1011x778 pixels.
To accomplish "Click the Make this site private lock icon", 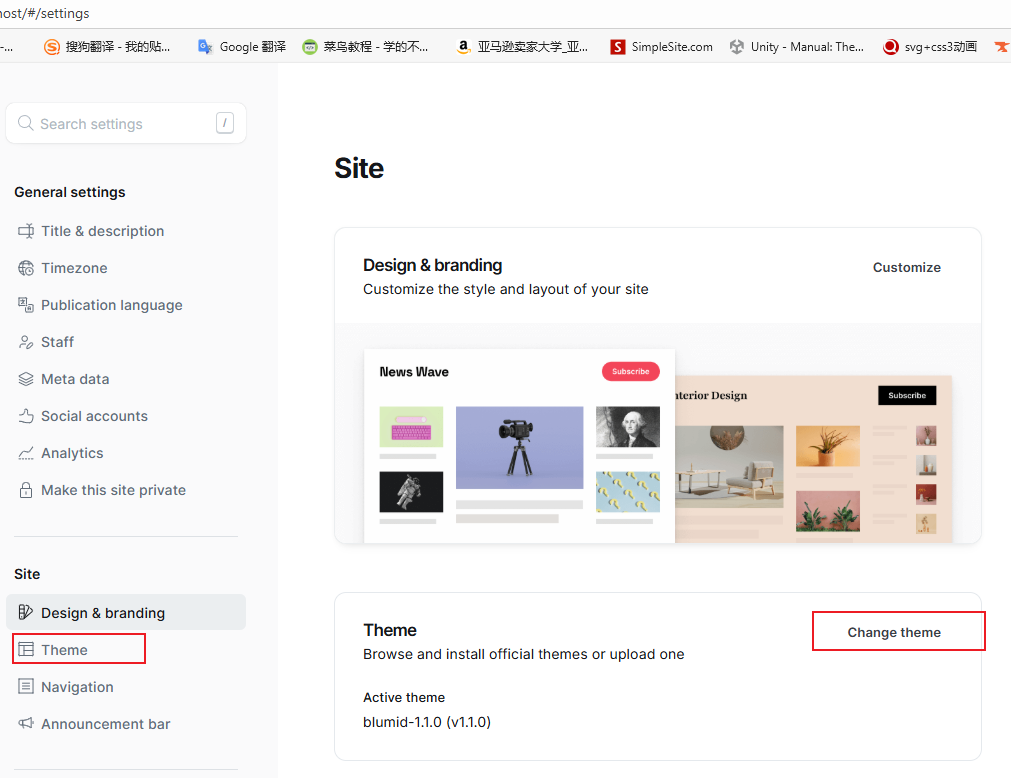I will 26,490.
